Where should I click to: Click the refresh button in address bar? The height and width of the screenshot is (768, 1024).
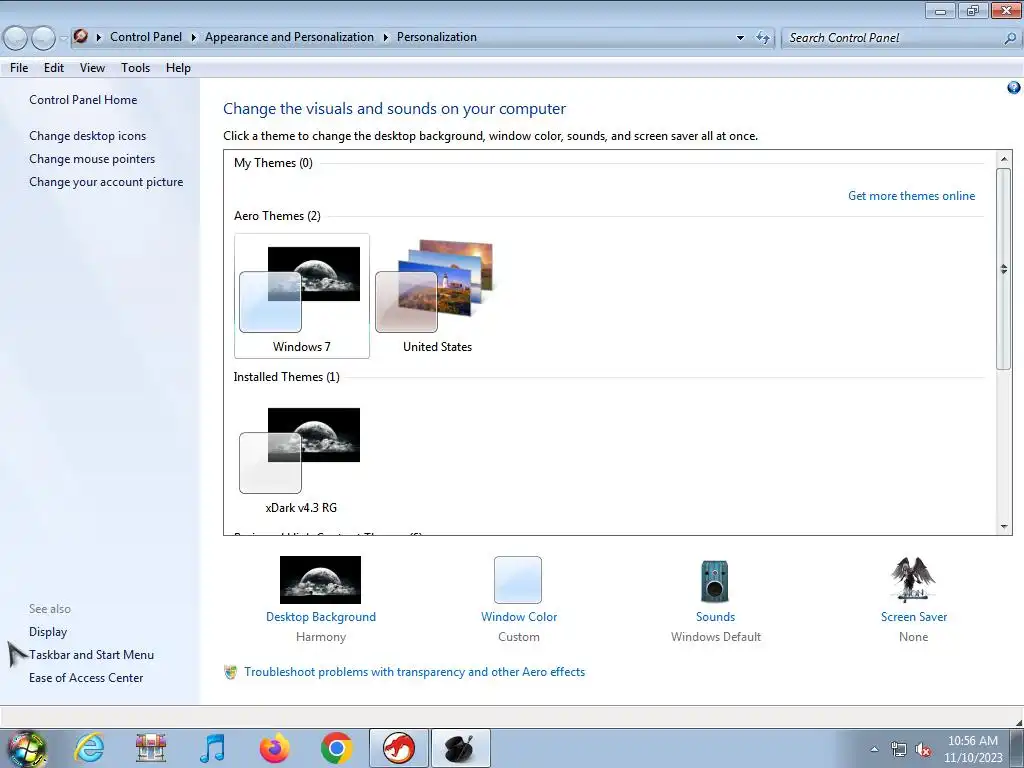(763, 38)
